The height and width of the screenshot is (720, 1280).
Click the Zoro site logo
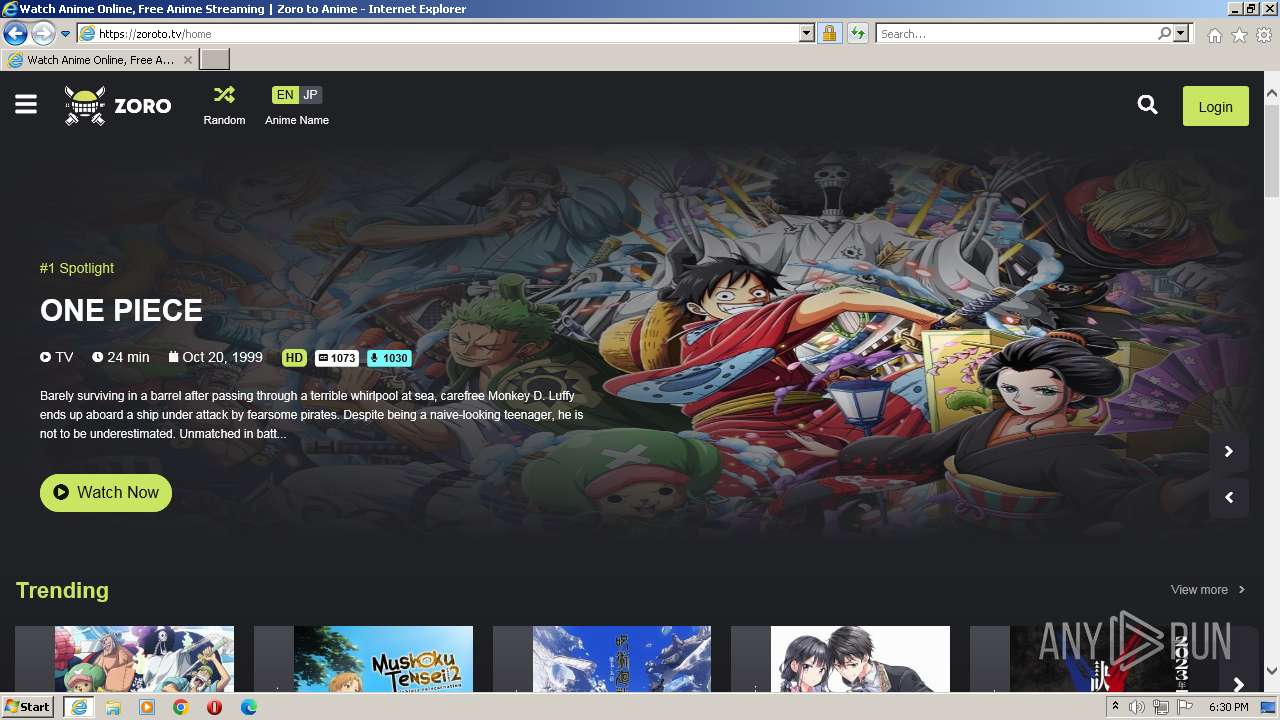(x=118, y=105)
